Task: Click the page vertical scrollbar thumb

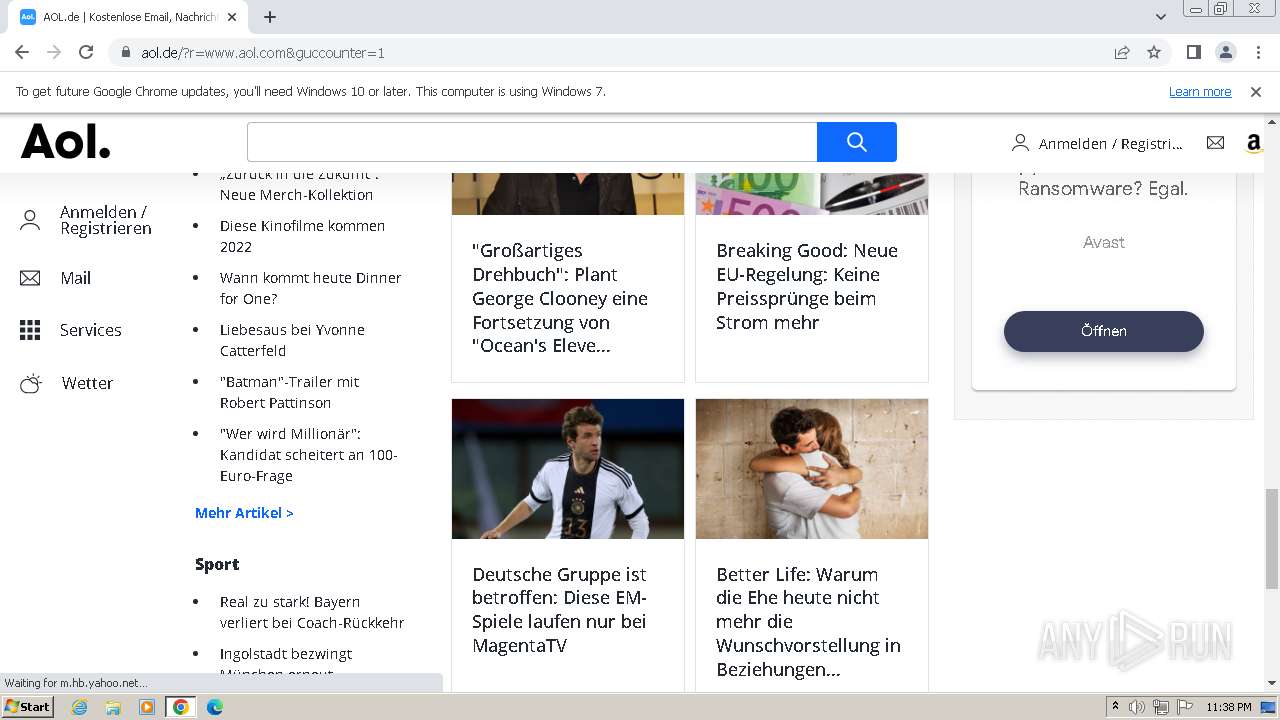Action: 1271,539
